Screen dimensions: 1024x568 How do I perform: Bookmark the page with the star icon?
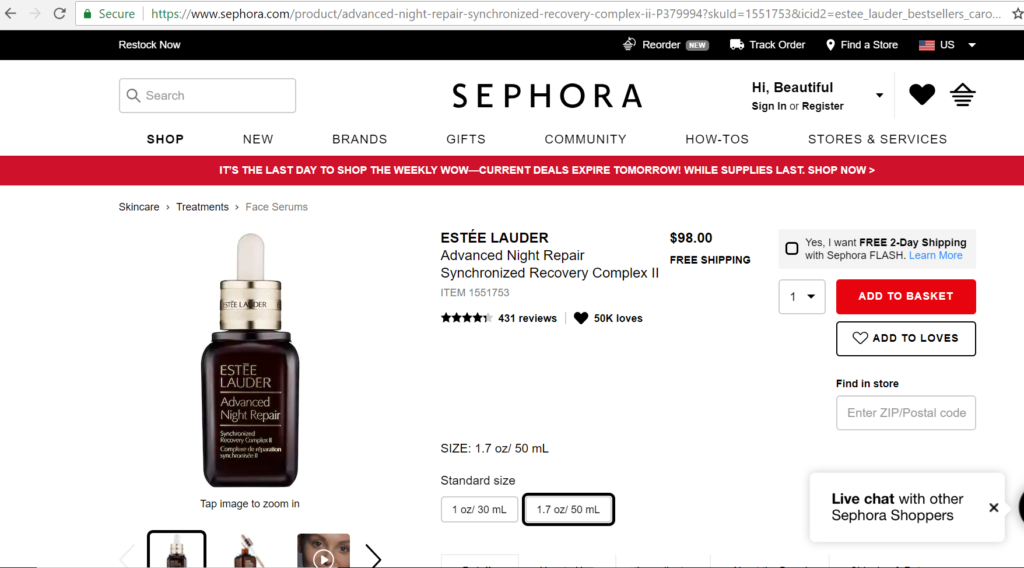point(1017,13)
